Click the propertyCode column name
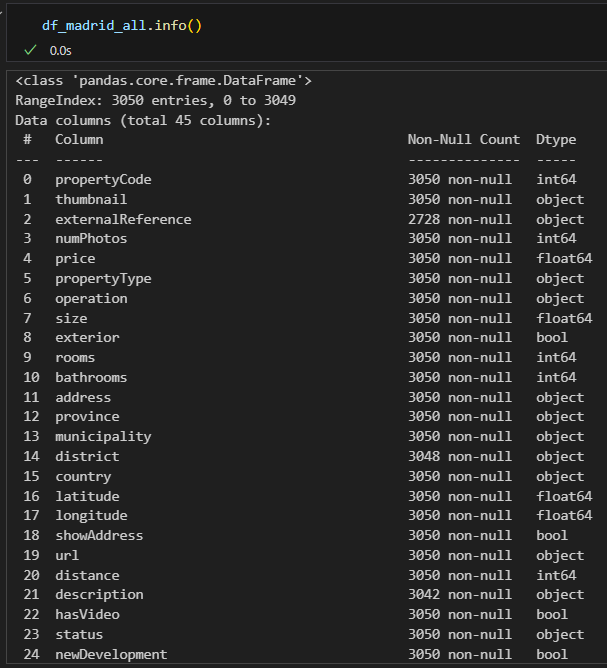The width and height of the screenshot is (607, 668). [103, 179]
